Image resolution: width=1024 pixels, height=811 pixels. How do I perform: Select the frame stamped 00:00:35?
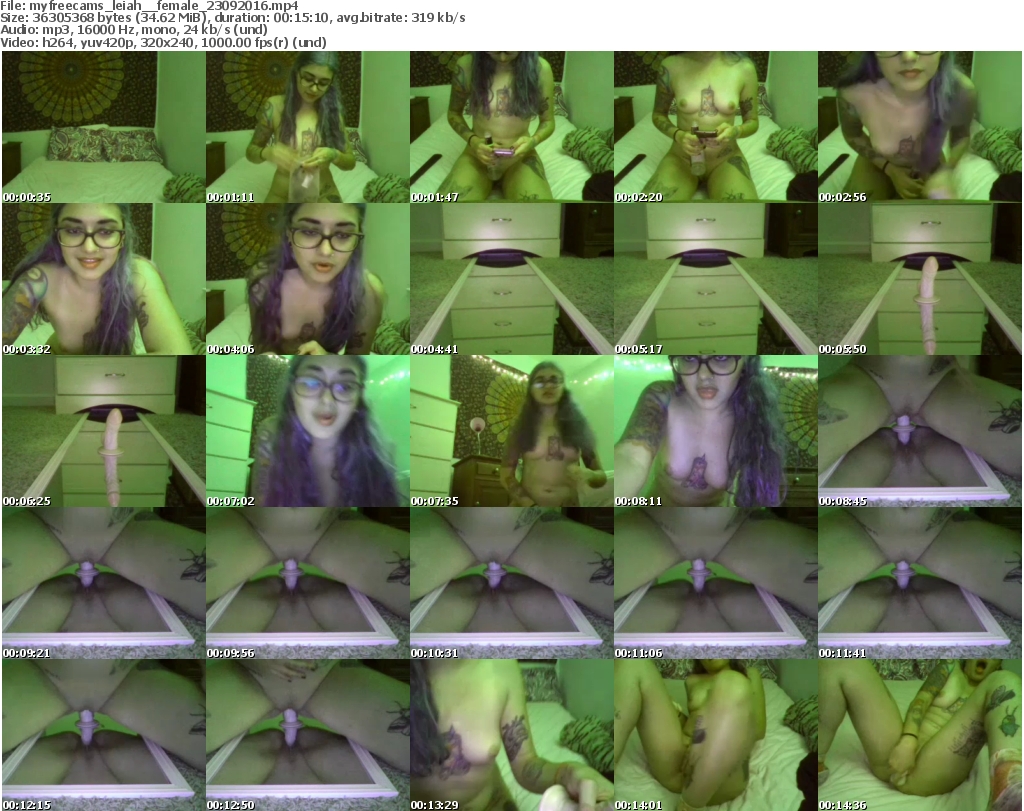tap(104, 127)
